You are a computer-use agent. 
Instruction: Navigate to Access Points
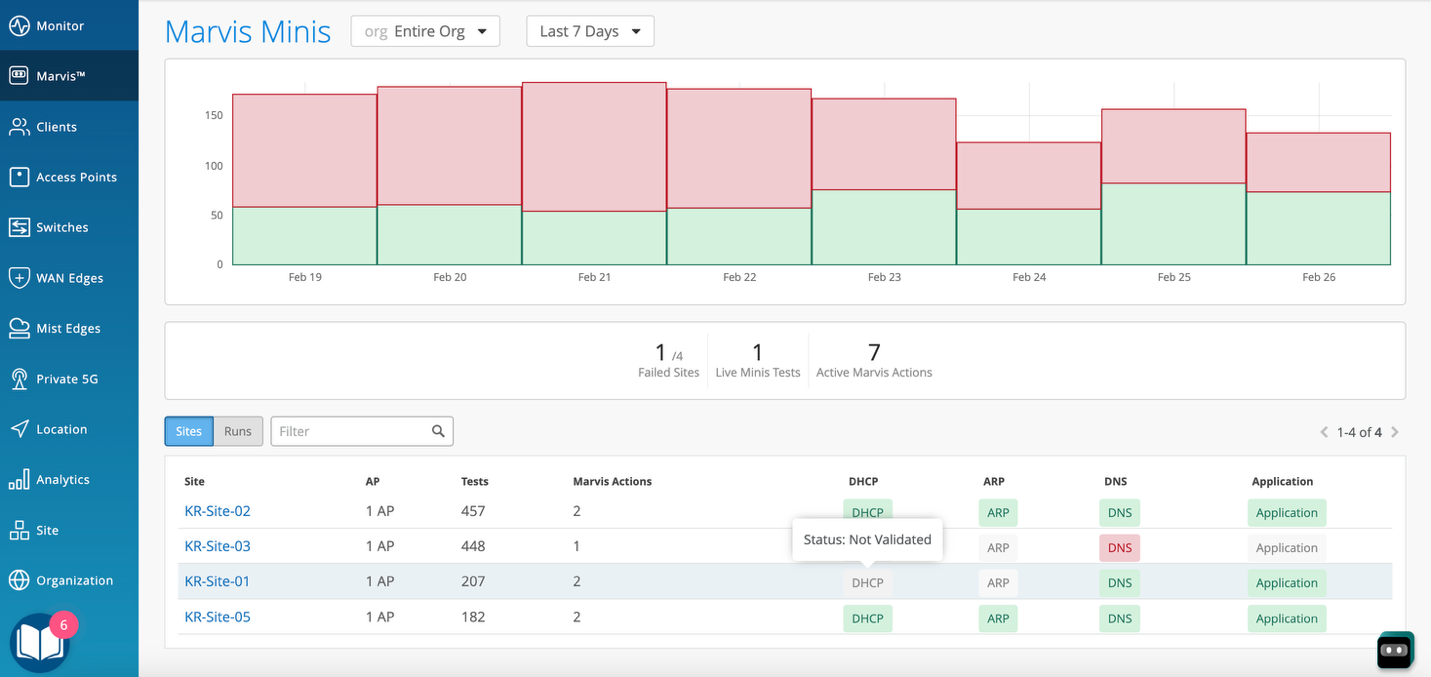point(66,176)
